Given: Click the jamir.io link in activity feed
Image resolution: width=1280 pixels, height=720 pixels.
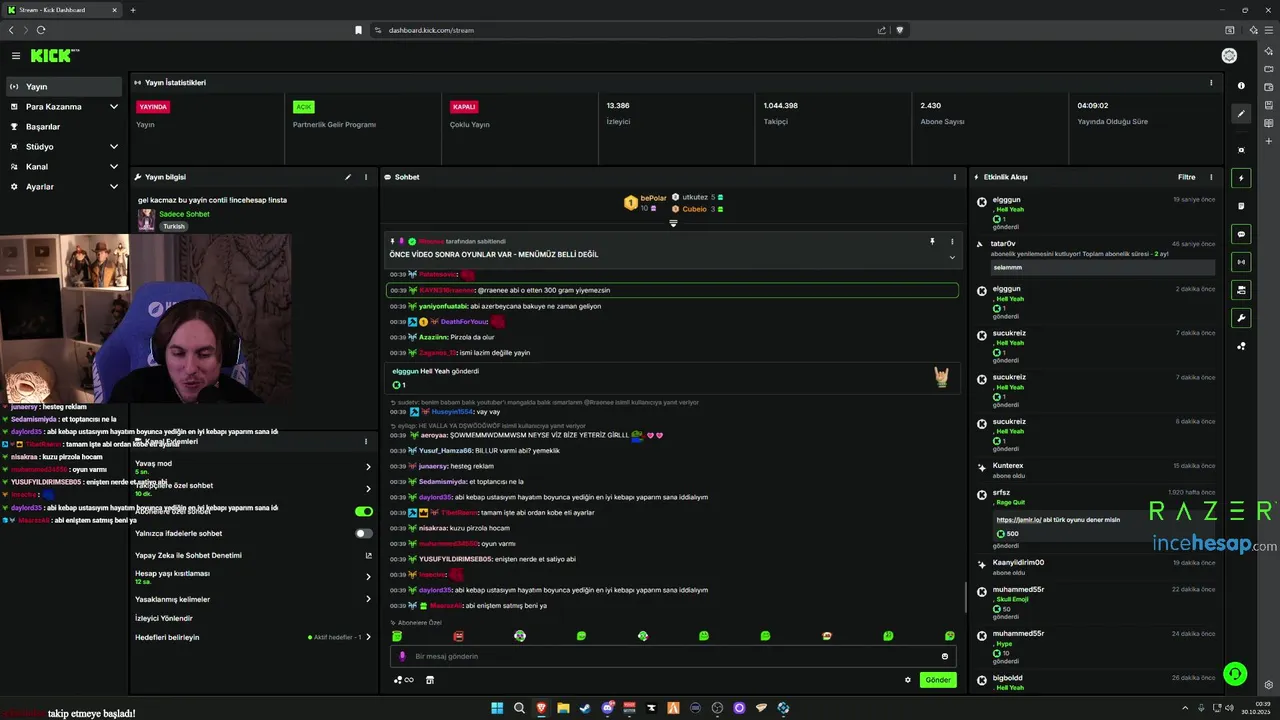Looking at the screenshot, I should tap(1018, 520).
